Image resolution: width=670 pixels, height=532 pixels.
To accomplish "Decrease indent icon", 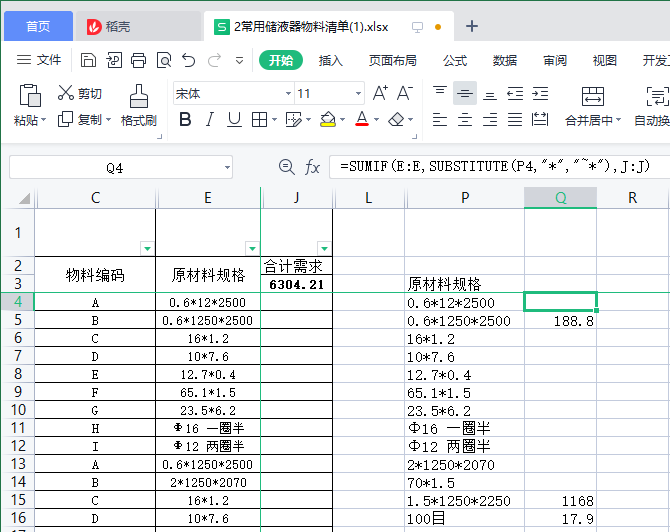I will 515,93.
